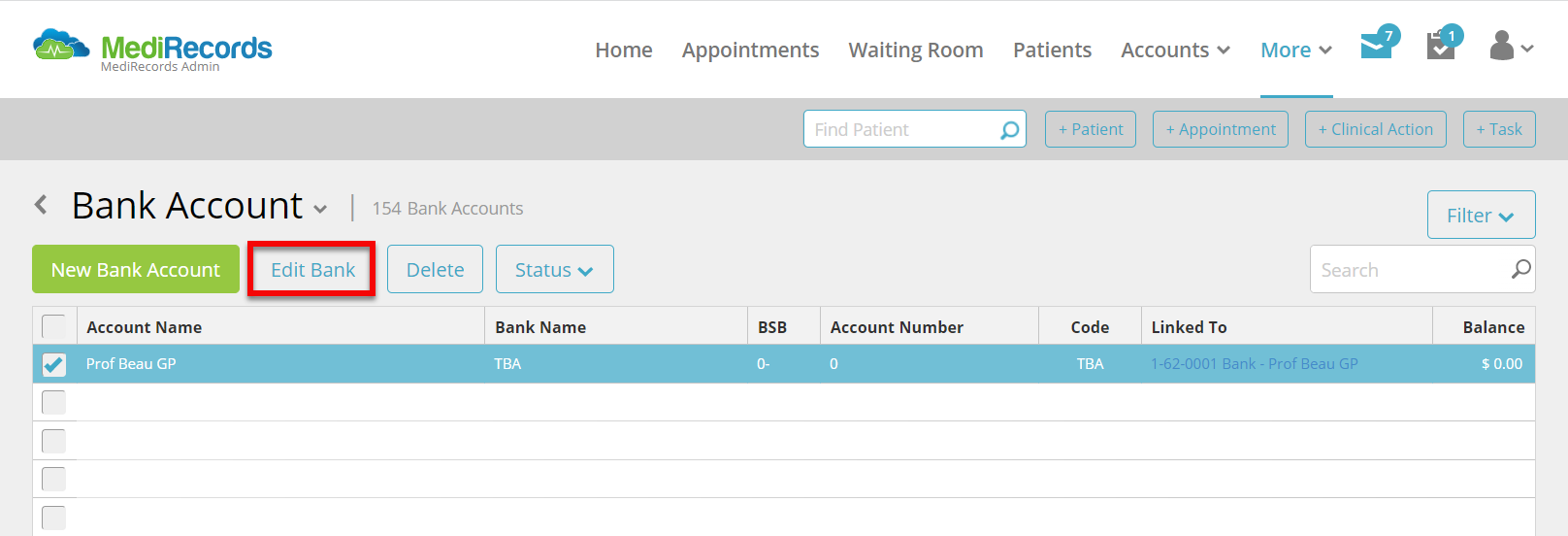Click the back arrow beside Bank Account
The width and height of the screenshot is (1568, 536).
tap(41, 205)
